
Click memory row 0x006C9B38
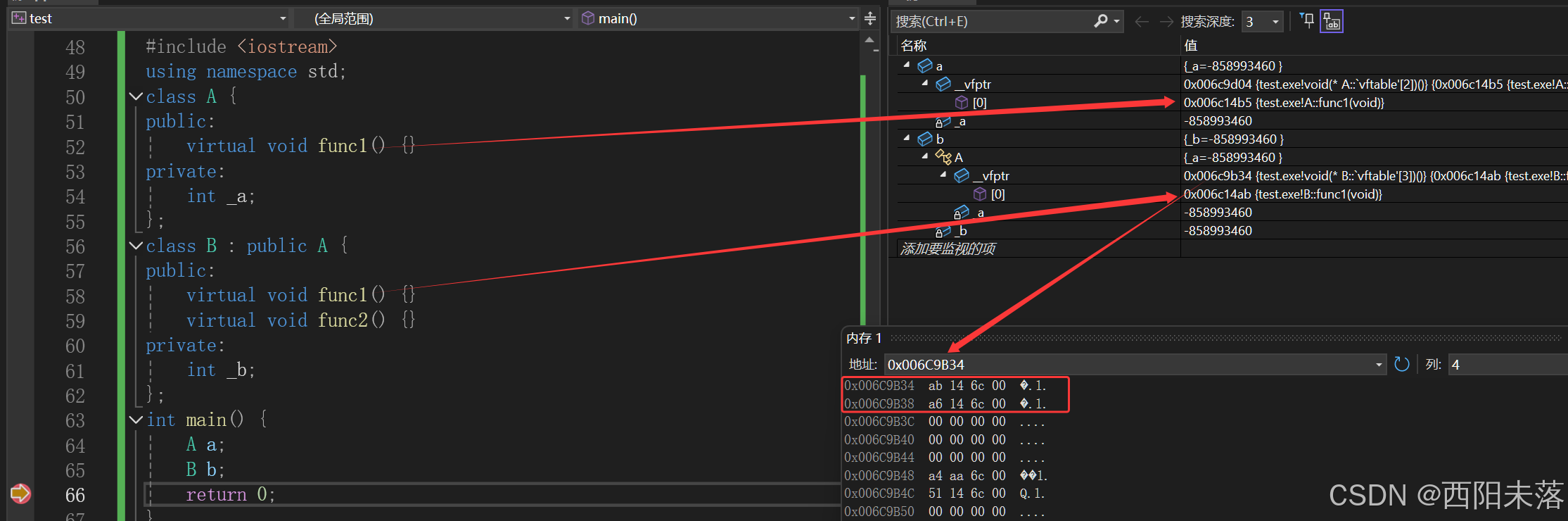point(945,404)
